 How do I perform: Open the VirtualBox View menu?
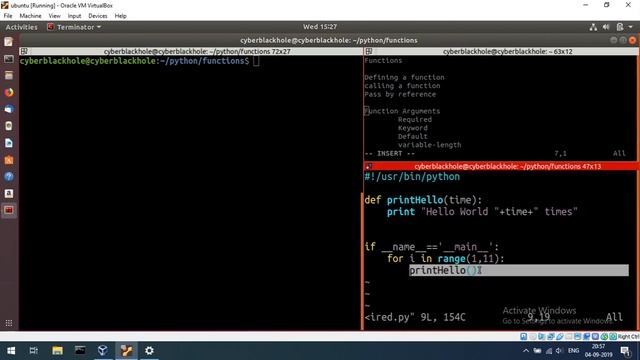[54, 16]
